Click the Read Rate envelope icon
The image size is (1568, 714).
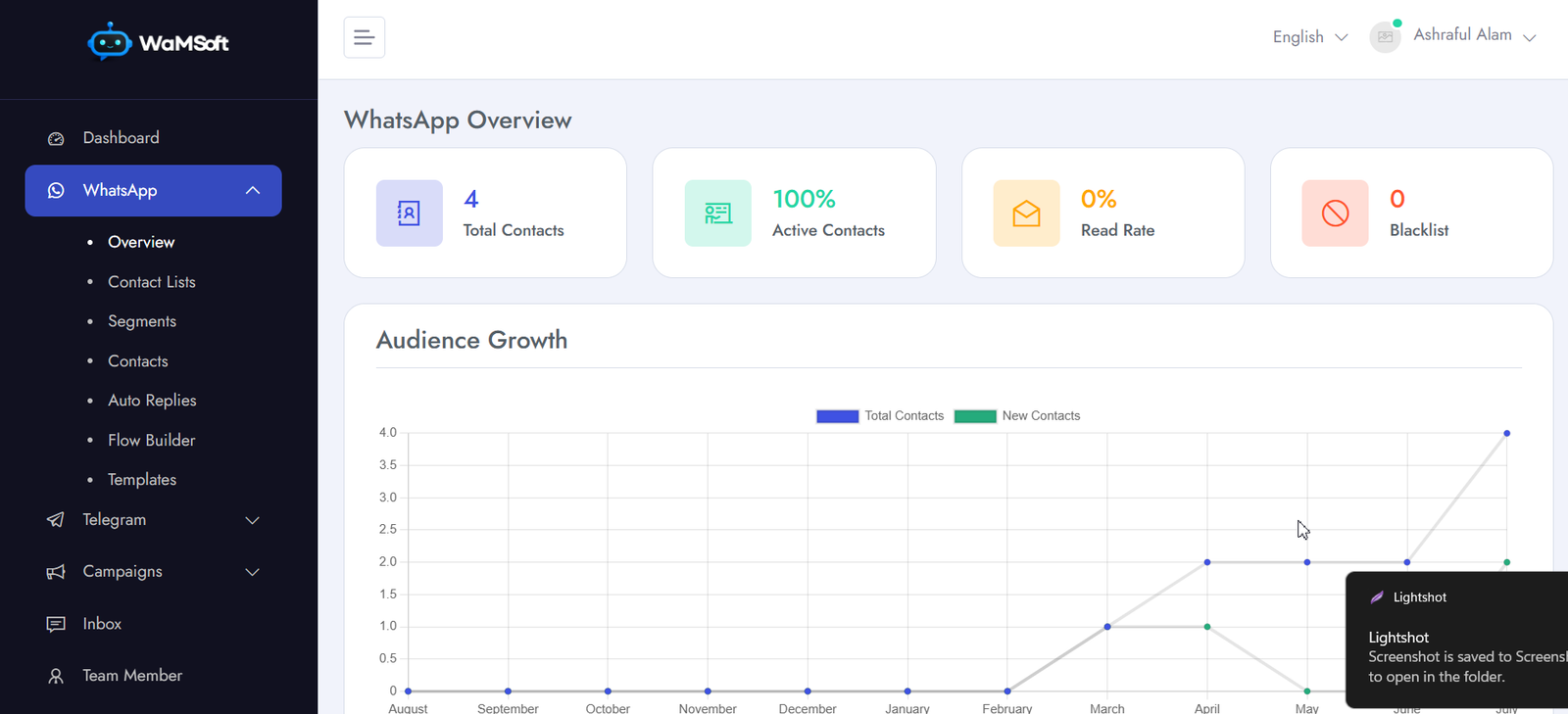pyautogui.click(x=1026, y=213)
